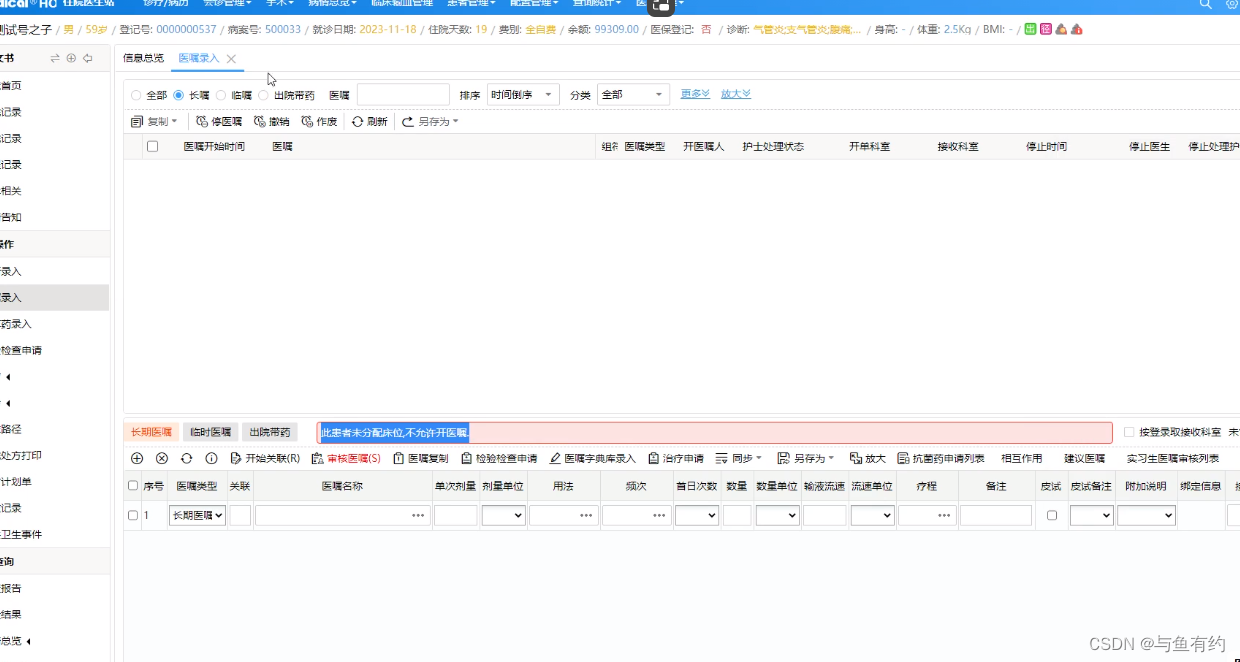
Task: Click the 作废 (void) toolbar icon
Action: (x=318, y=121)
